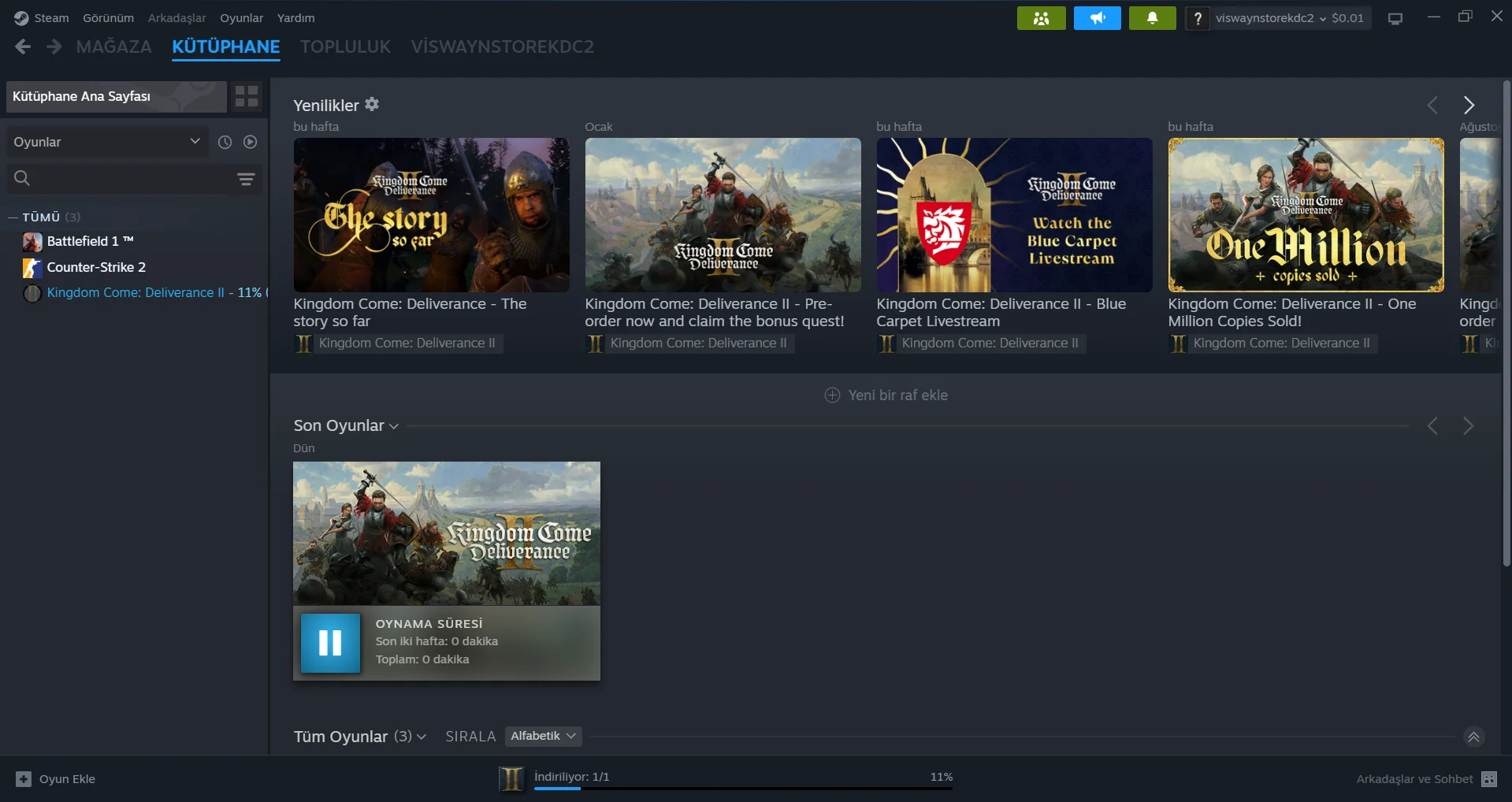Click İndiriliyor: 1/1 download status text
Viewport: 1512px width, 802px height.
[x=572, y=777]
